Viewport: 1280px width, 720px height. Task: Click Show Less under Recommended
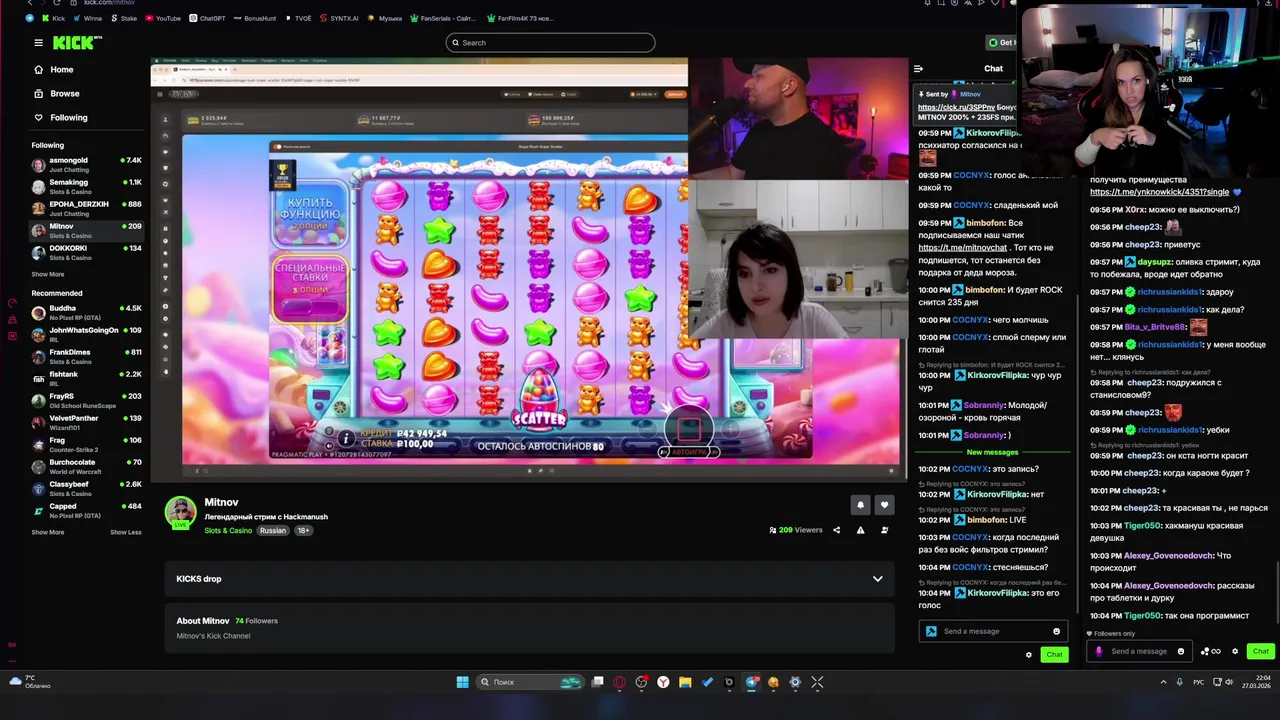125,532
